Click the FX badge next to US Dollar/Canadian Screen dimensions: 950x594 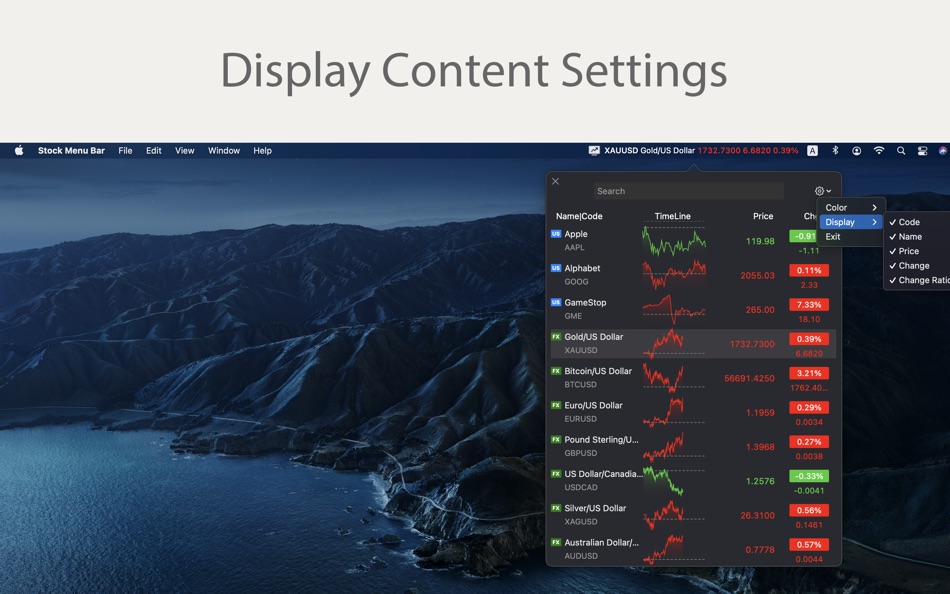click(556, 473)
